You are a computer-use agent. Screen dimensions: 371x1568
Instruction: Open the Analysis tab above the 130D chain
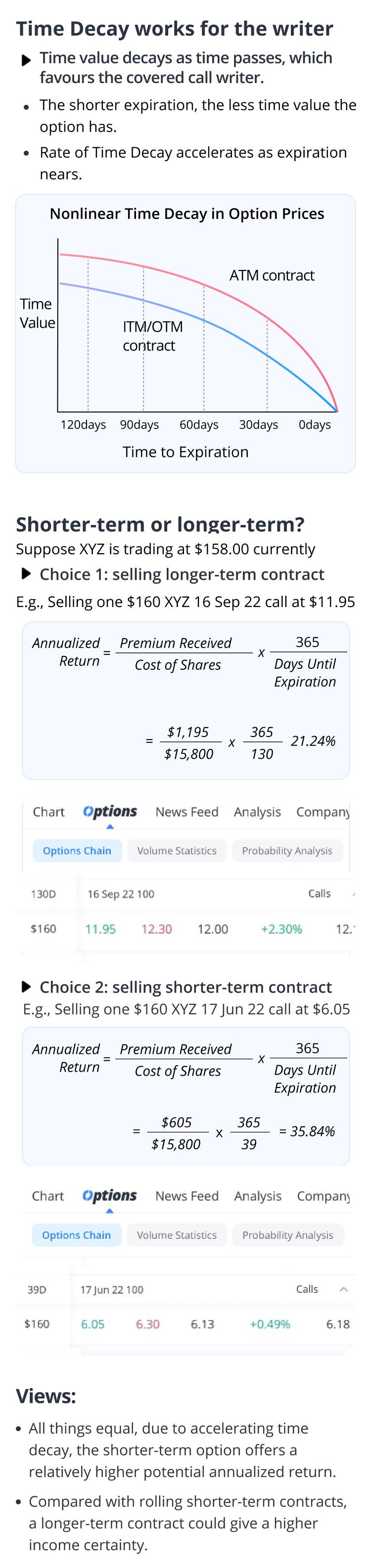coord(257,812)
